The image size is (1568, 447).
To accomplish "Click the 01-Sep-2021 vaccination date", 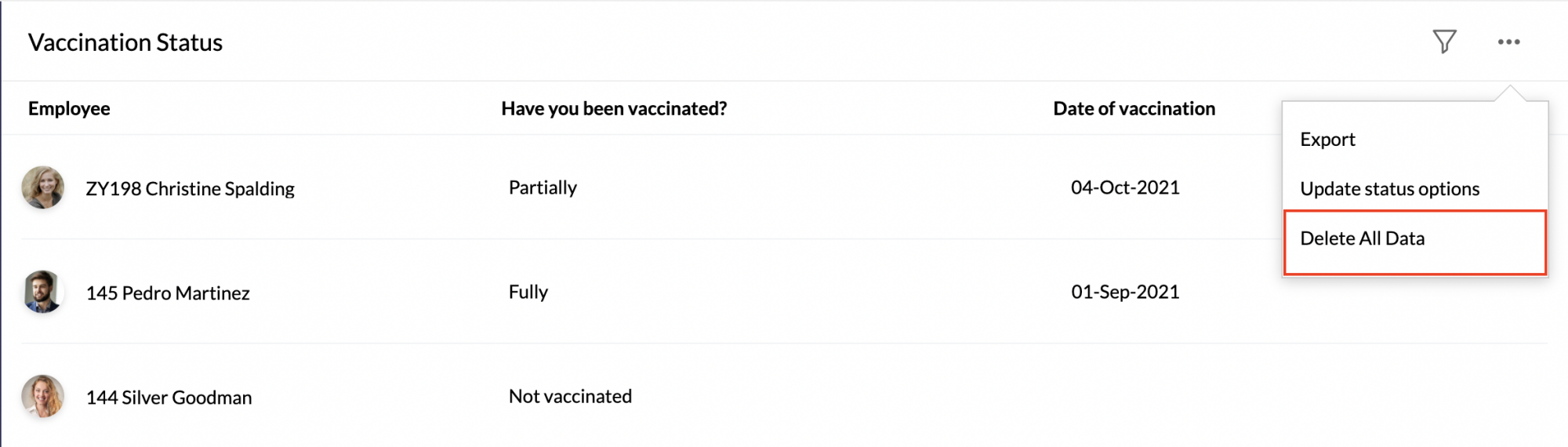I will point(1125,292).
